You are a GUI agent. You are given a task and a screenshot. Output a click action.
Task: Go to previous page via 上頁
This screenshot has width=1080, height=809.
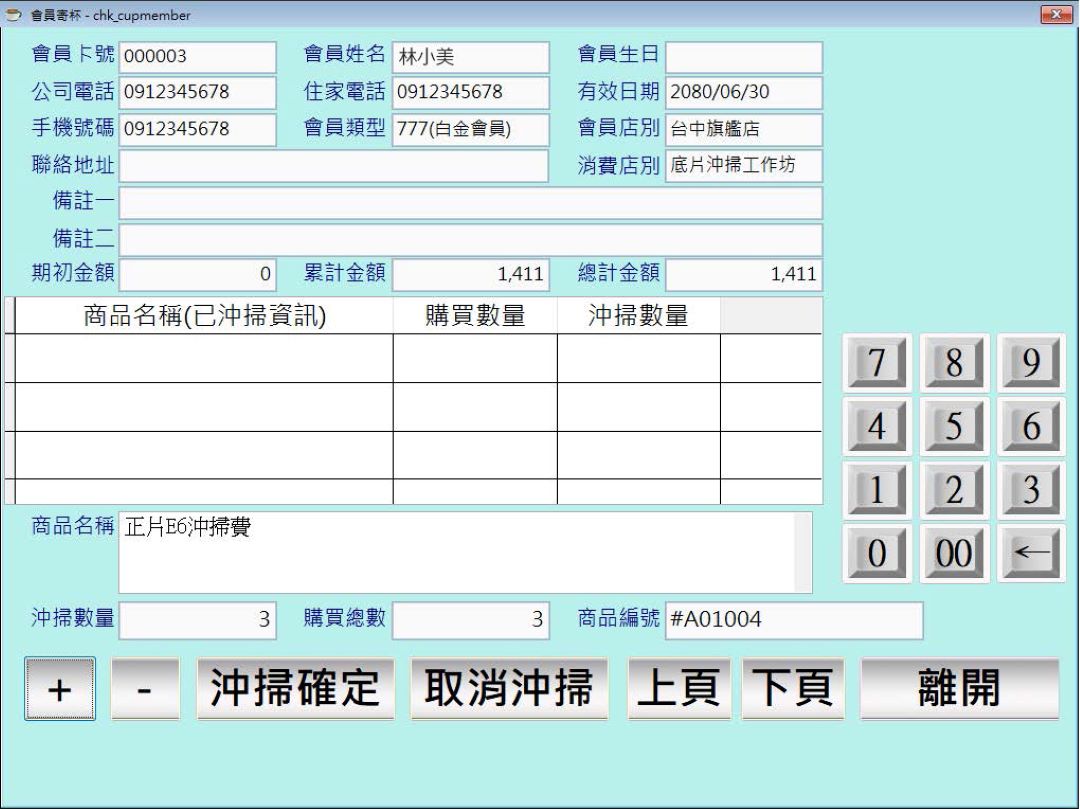(x=679, y=688)
